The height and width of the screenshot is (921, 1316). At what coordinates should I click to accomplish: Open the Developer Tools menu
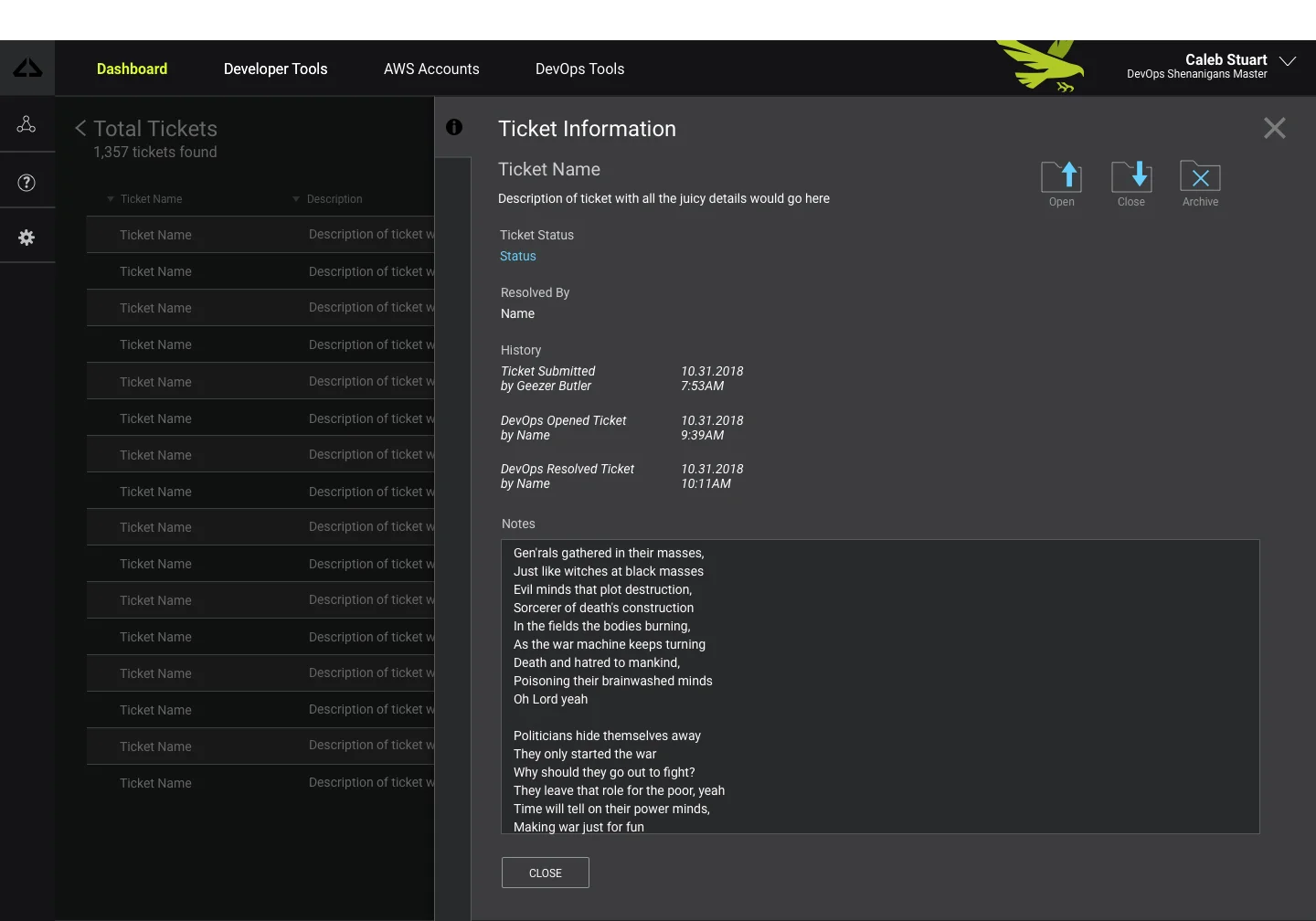(x=275, y=69)
